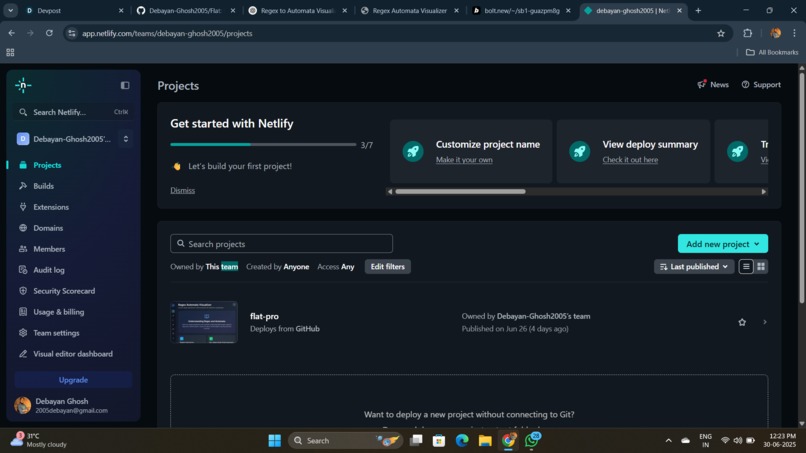
Task: Open the Add new project dropdown
Action: pos(723,244)
